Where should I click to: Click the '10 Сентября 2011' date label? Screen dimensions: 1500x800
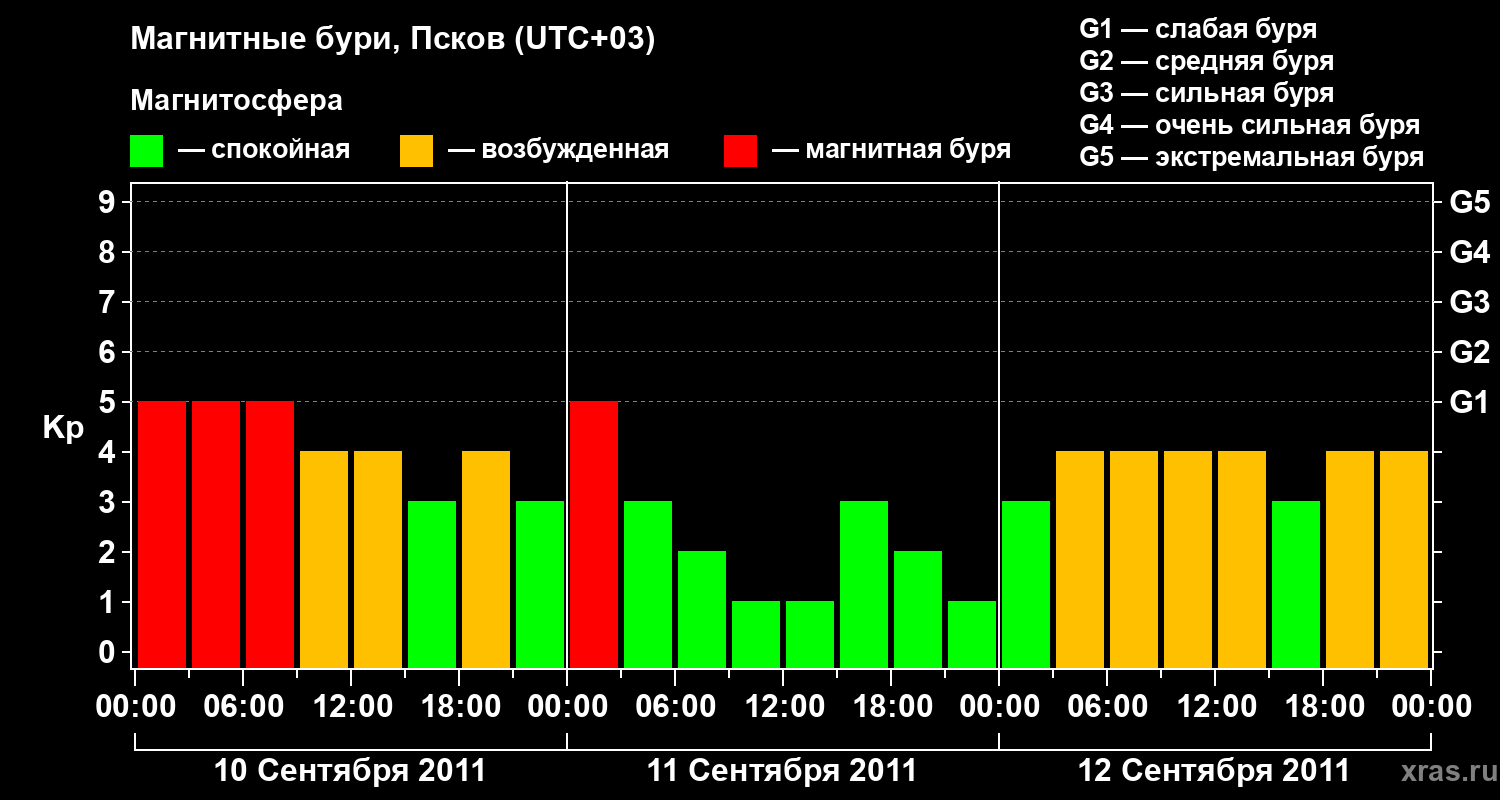350,771
